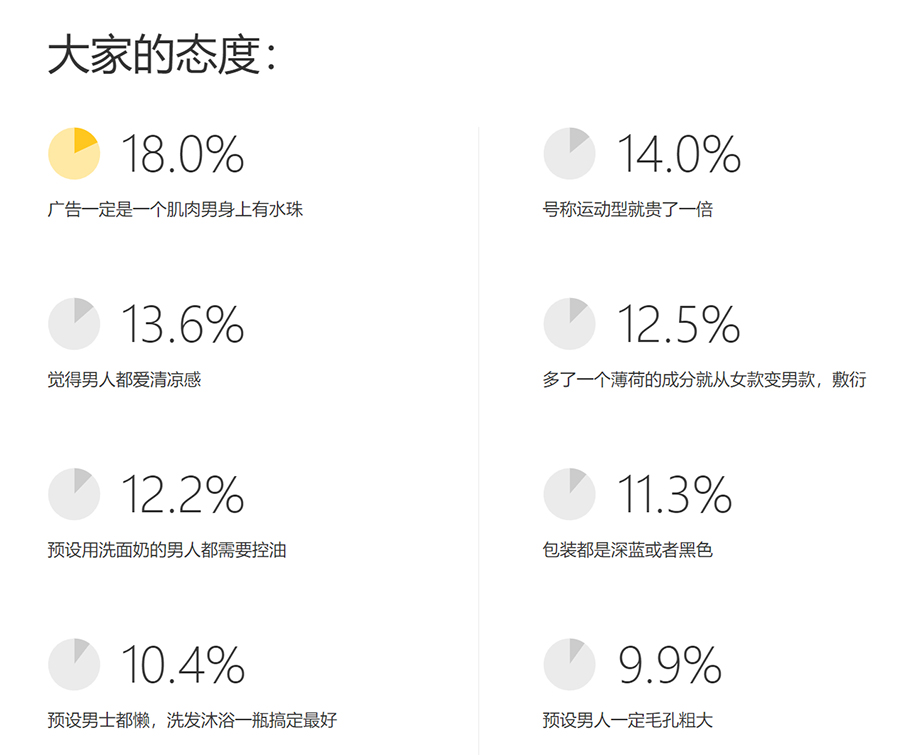Click option 号称运动型就贵了一倍
Viewport: 900px width, 755px height.
coord(627,209)
